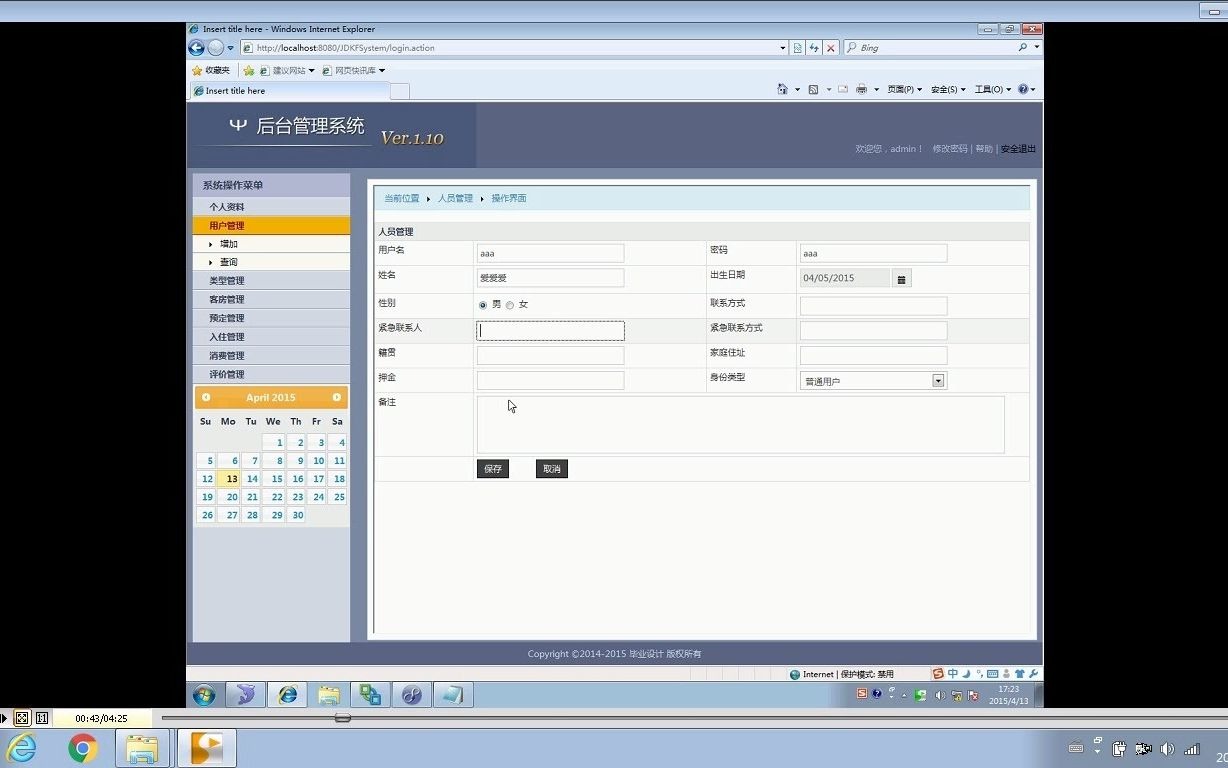Select 预定管理 in the sidebar menu
Viewport: 1228px width, 768px height.
[227, 317]
